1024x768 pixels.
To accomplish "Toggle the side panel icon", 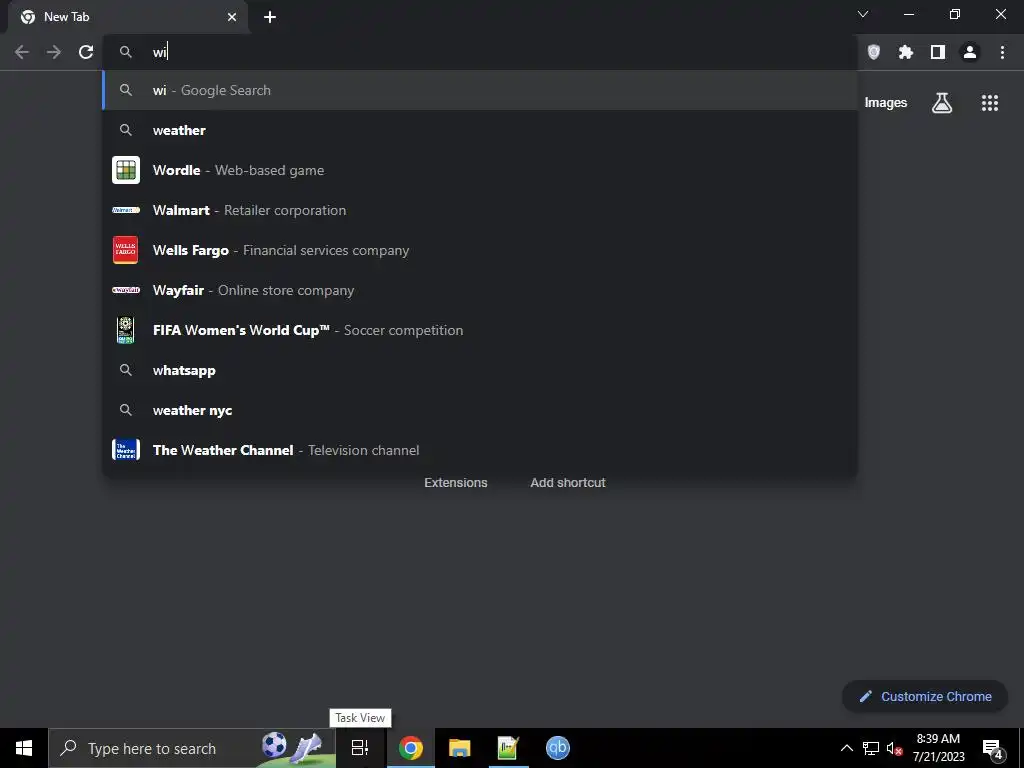I will click(x=938, y=52).
